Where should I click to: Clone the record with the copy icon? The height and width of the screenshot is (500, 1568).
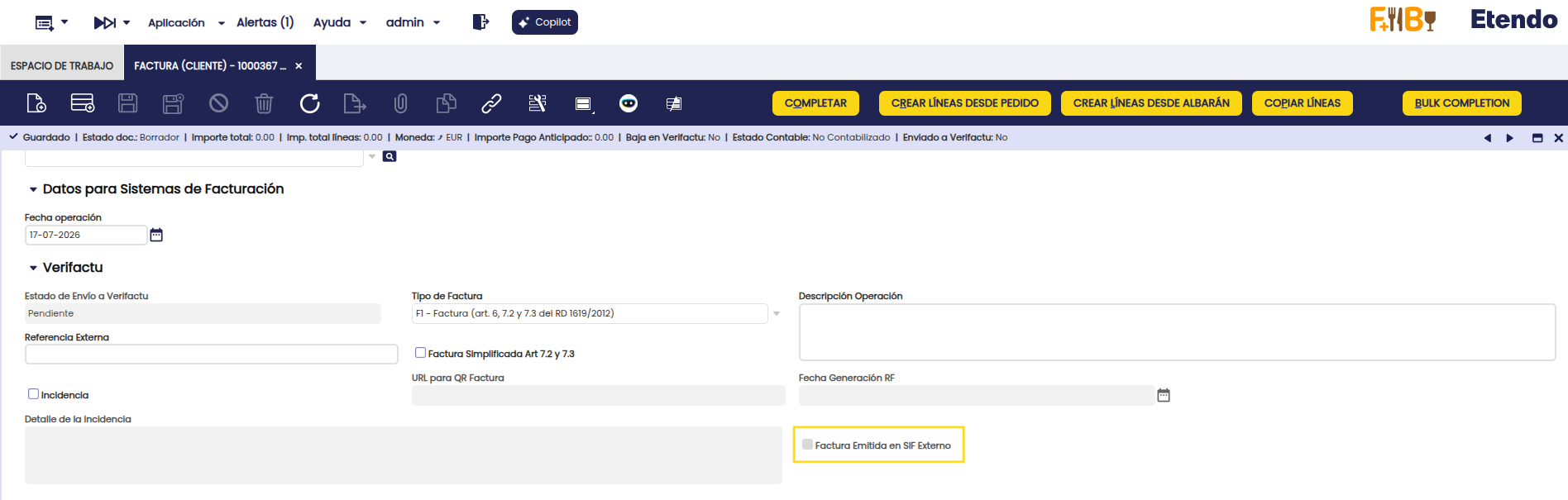tap(446, 103)
